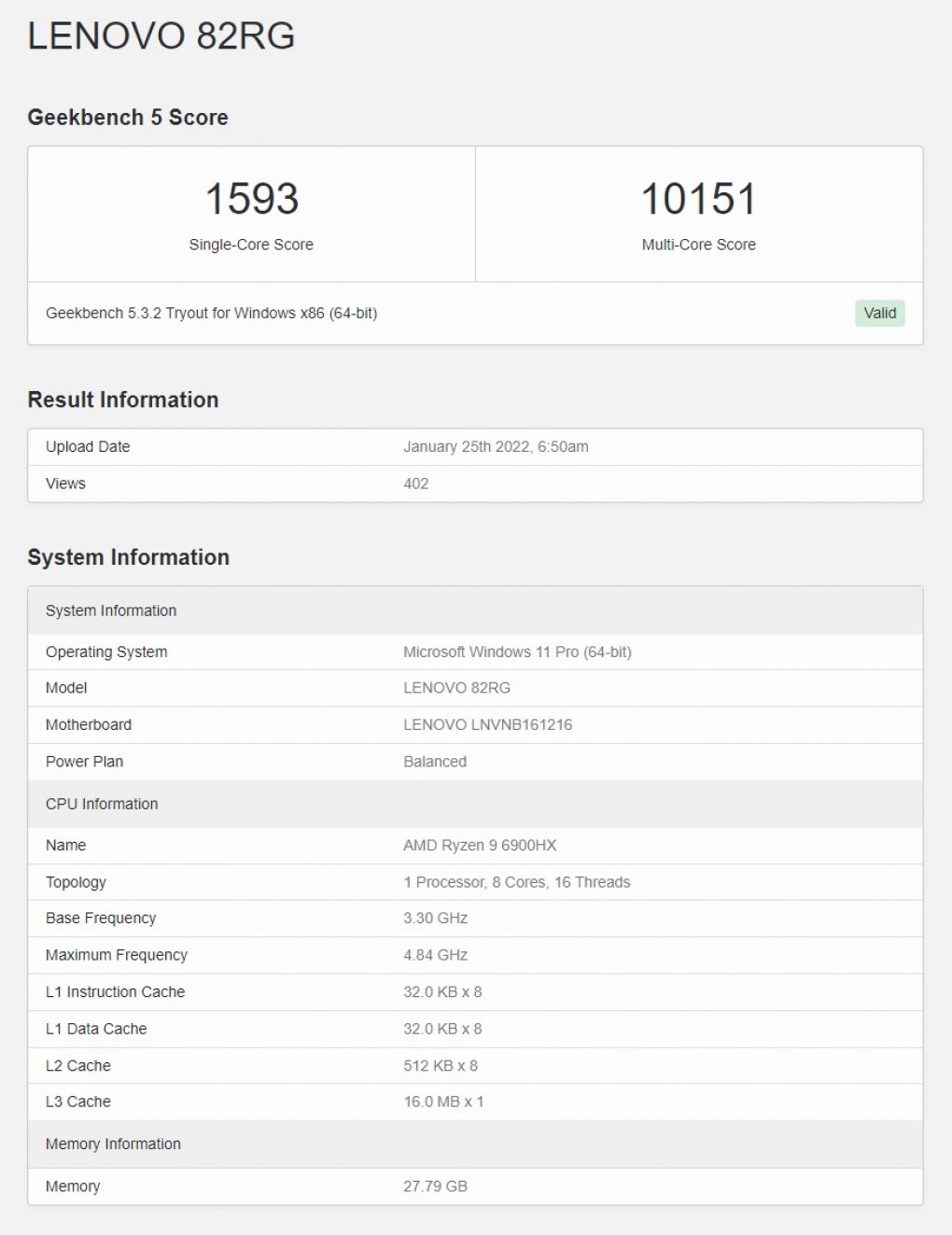Click the System Information table header row
This screenshot has height=1235, width=952.
[475, 610]
